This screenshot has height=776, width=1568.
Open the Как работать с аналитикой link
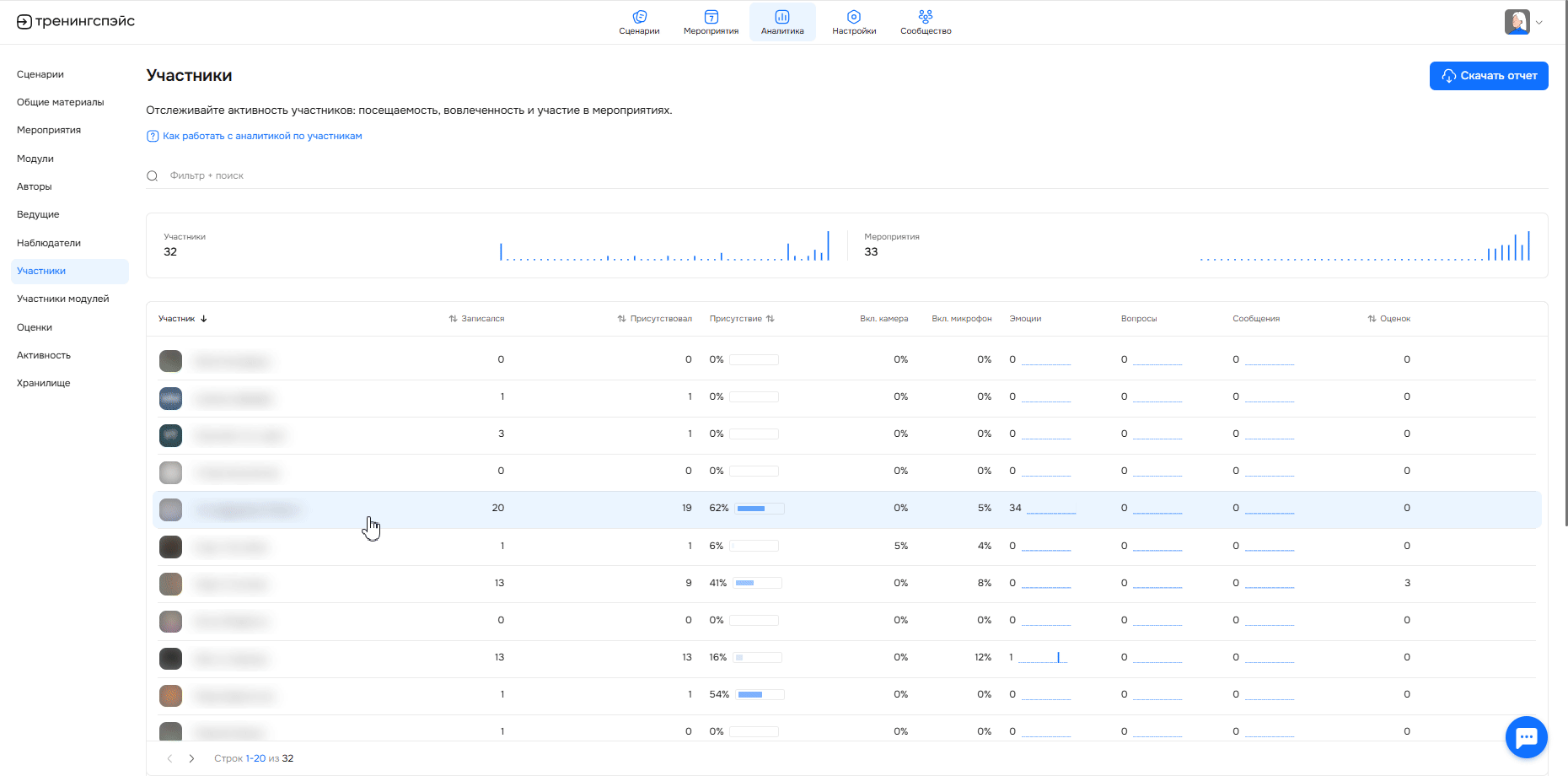(x=261, y=136)
